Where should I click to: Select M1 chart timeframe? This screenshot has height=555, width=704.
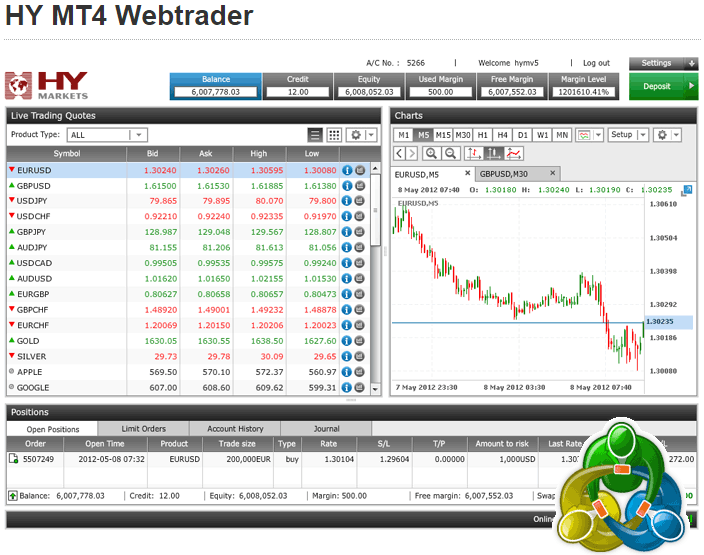[x=404, y=135]
